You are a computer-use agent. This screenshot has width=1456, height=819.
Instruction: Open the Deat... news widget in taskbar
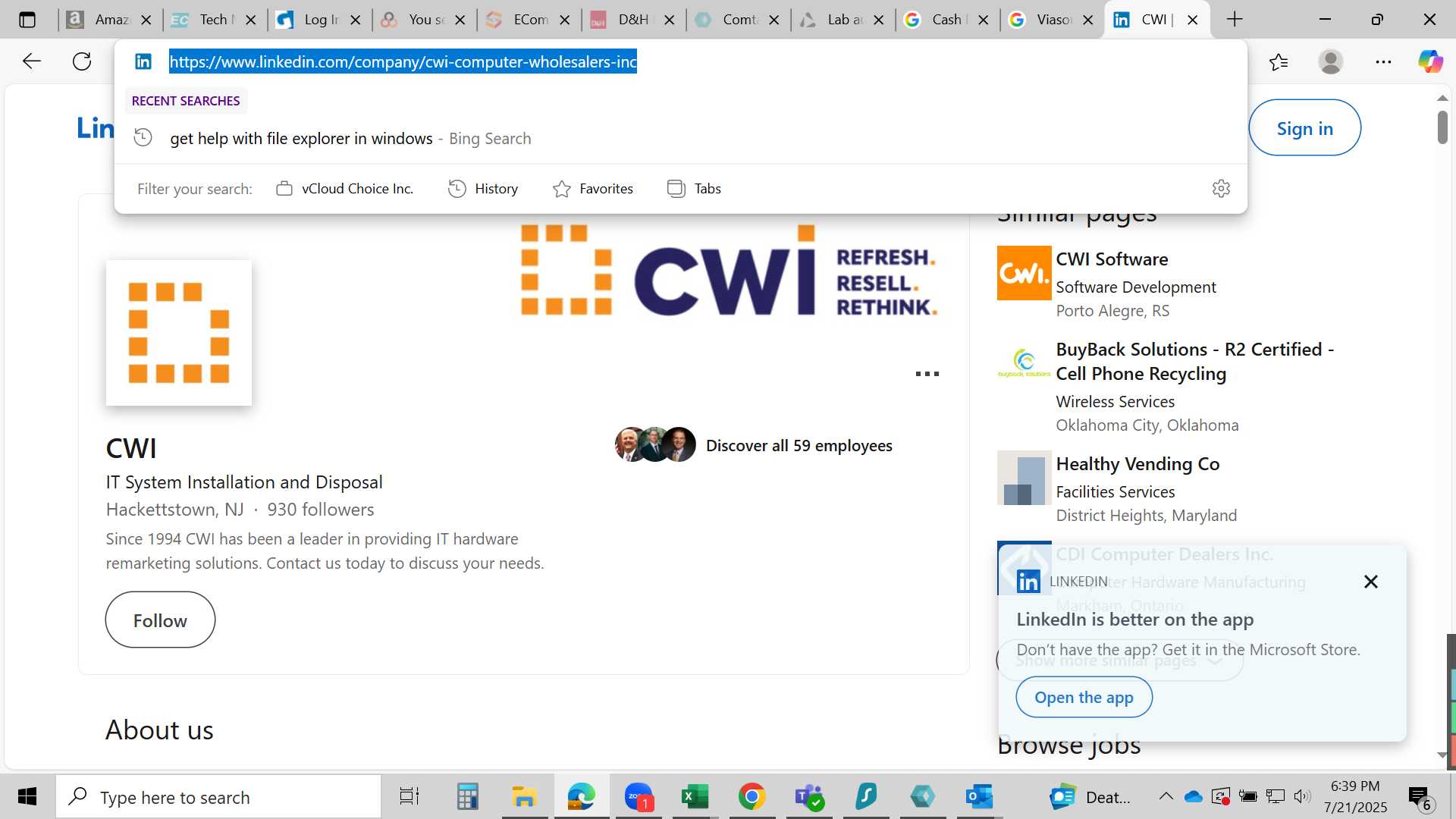(x=1090, y=797)
